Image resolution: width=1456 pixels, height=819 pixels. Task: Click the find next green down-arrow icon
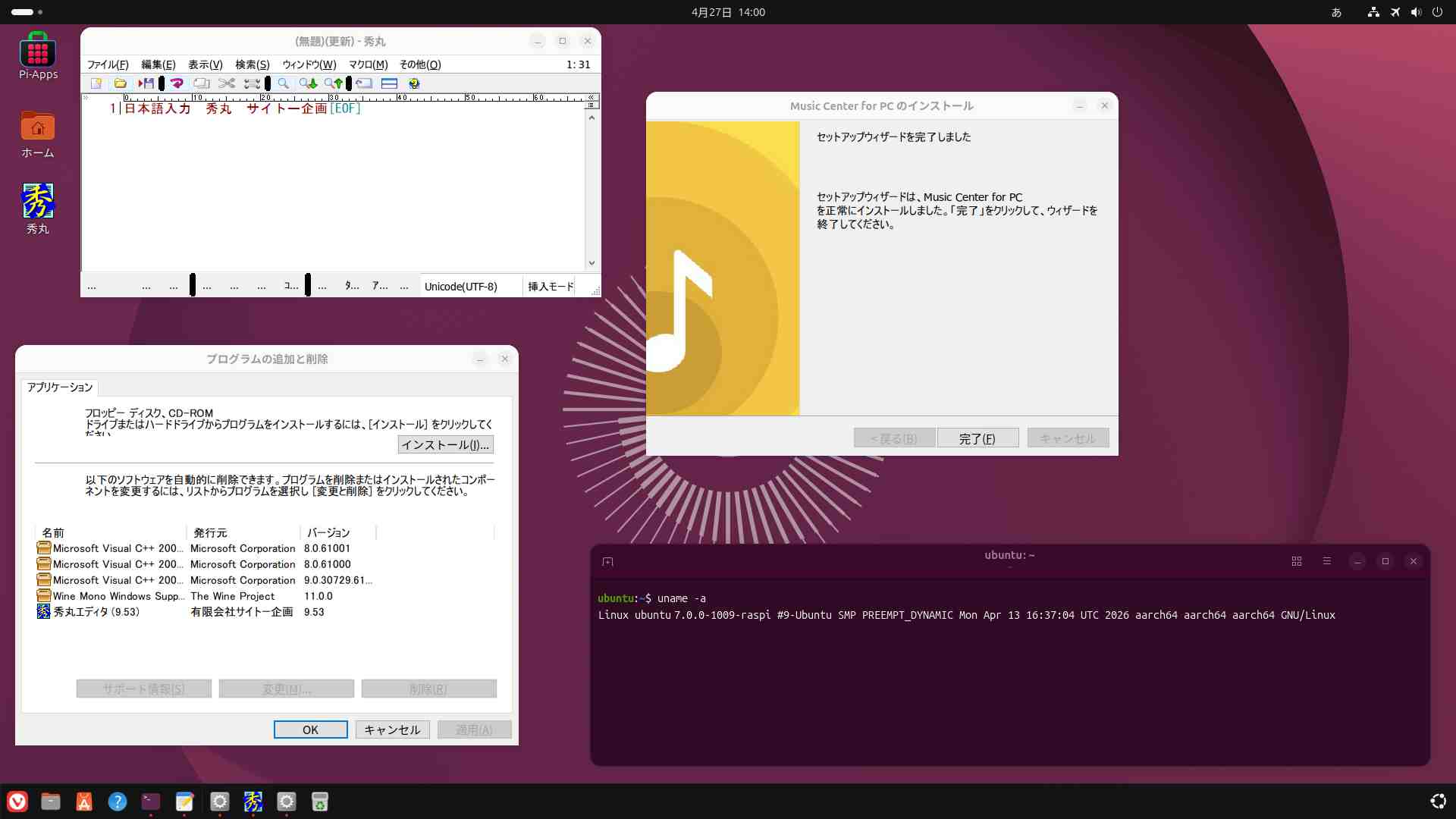click(308, 83)
